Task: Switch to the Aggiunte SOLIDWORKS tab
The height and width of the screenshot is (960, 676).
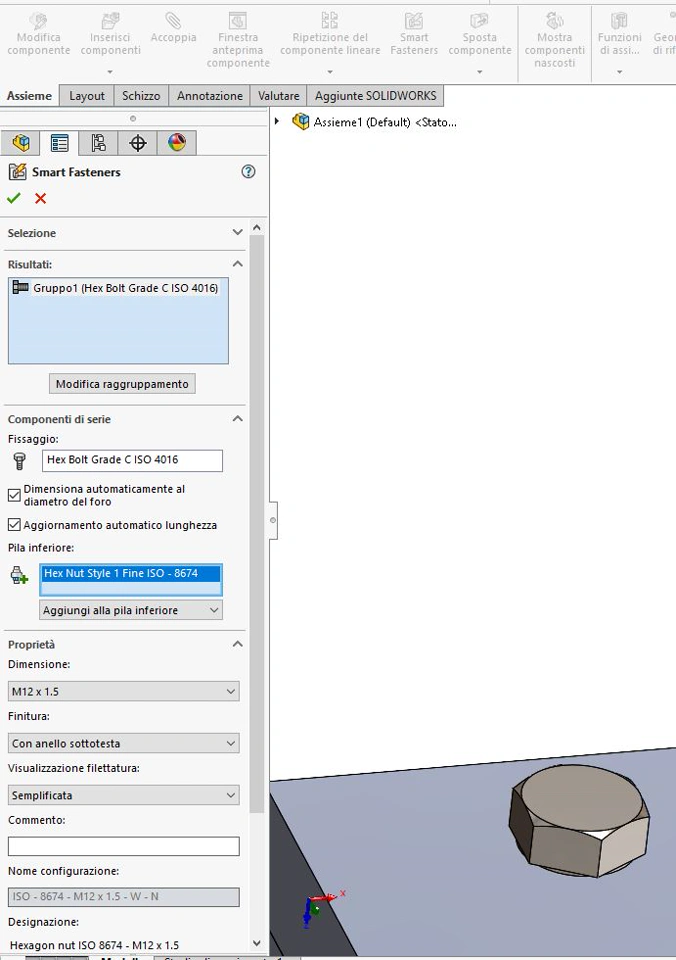Action: 375,96
